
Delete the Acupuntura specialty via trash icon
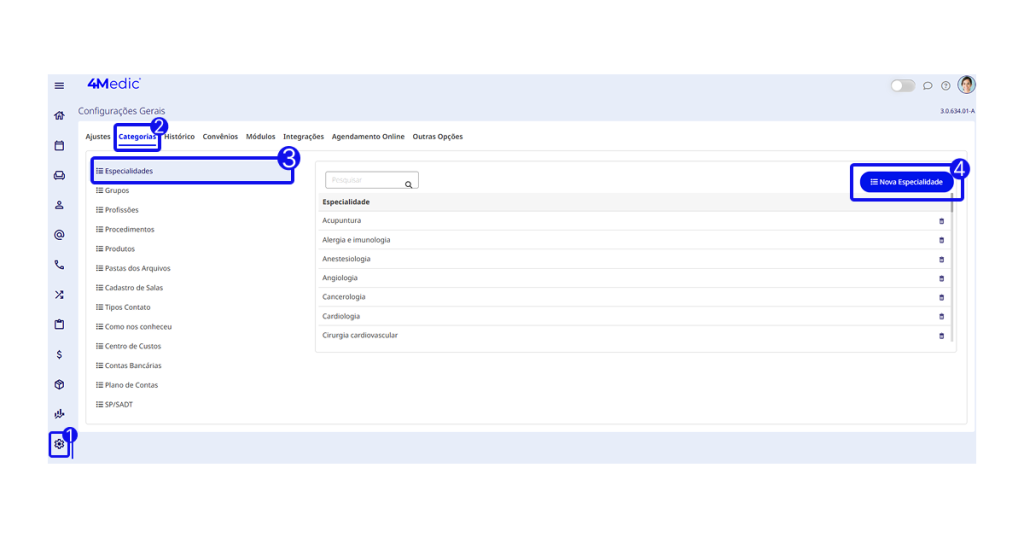tap(941, 221)
